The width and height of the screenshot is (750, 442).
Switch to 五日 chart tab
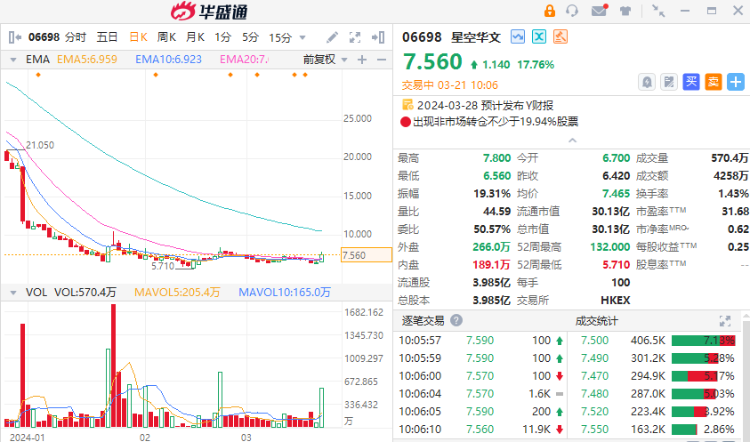tap(107, 37)
